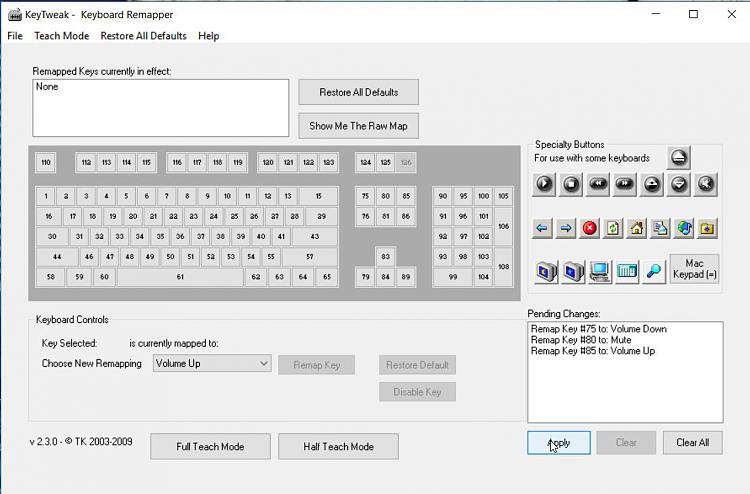Click the My Computer icon
The height and width of the screenshot is (494, 750).
click(x=600, y=272)
